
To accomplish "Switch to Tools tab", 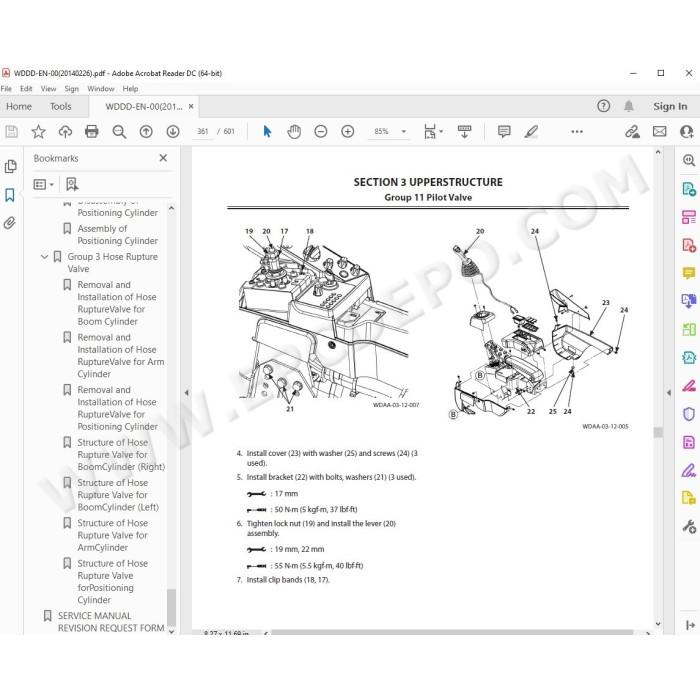I will click(60, 107).
